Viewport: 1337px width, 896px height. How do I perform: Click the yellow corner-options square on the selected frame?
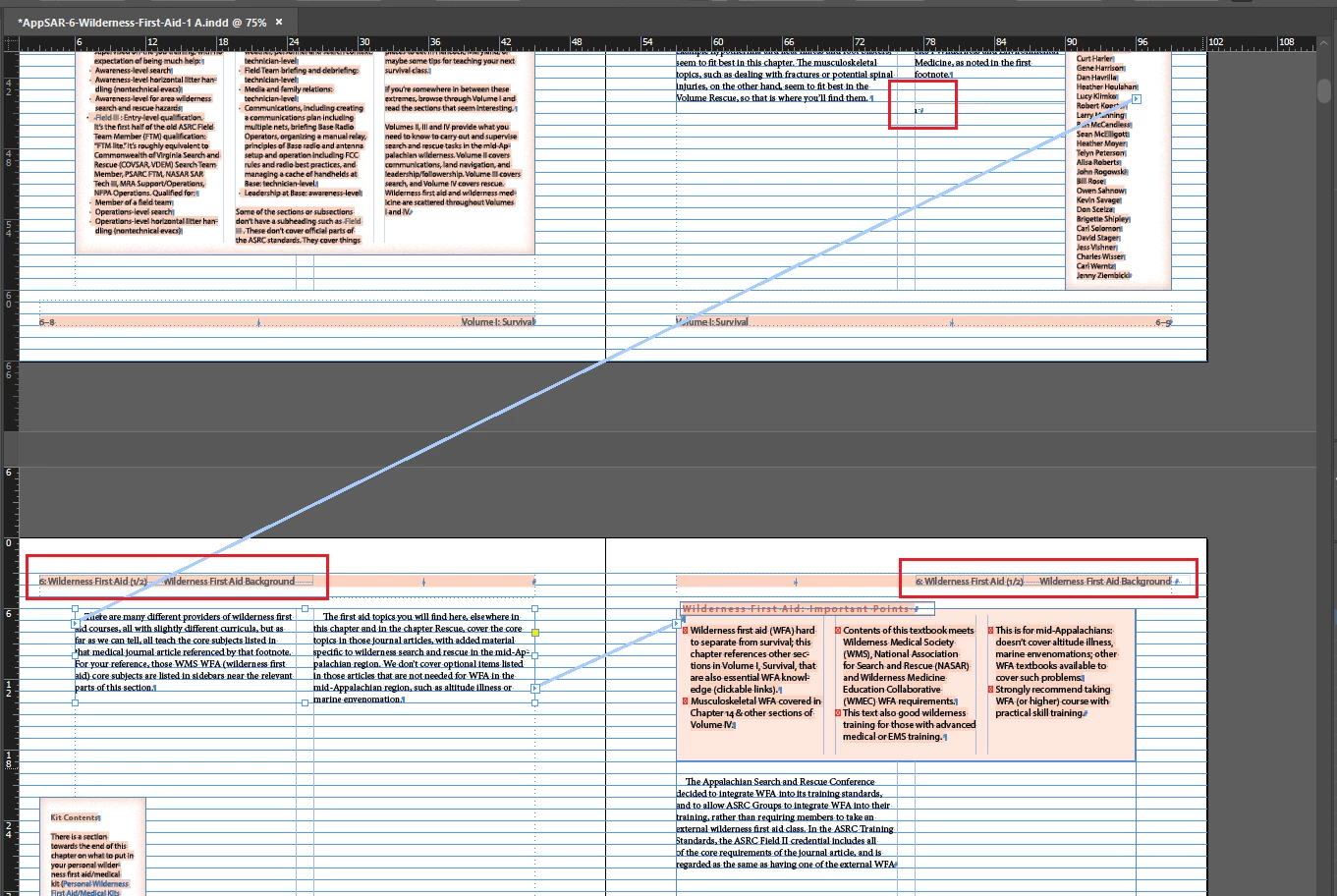coord(535,633)
